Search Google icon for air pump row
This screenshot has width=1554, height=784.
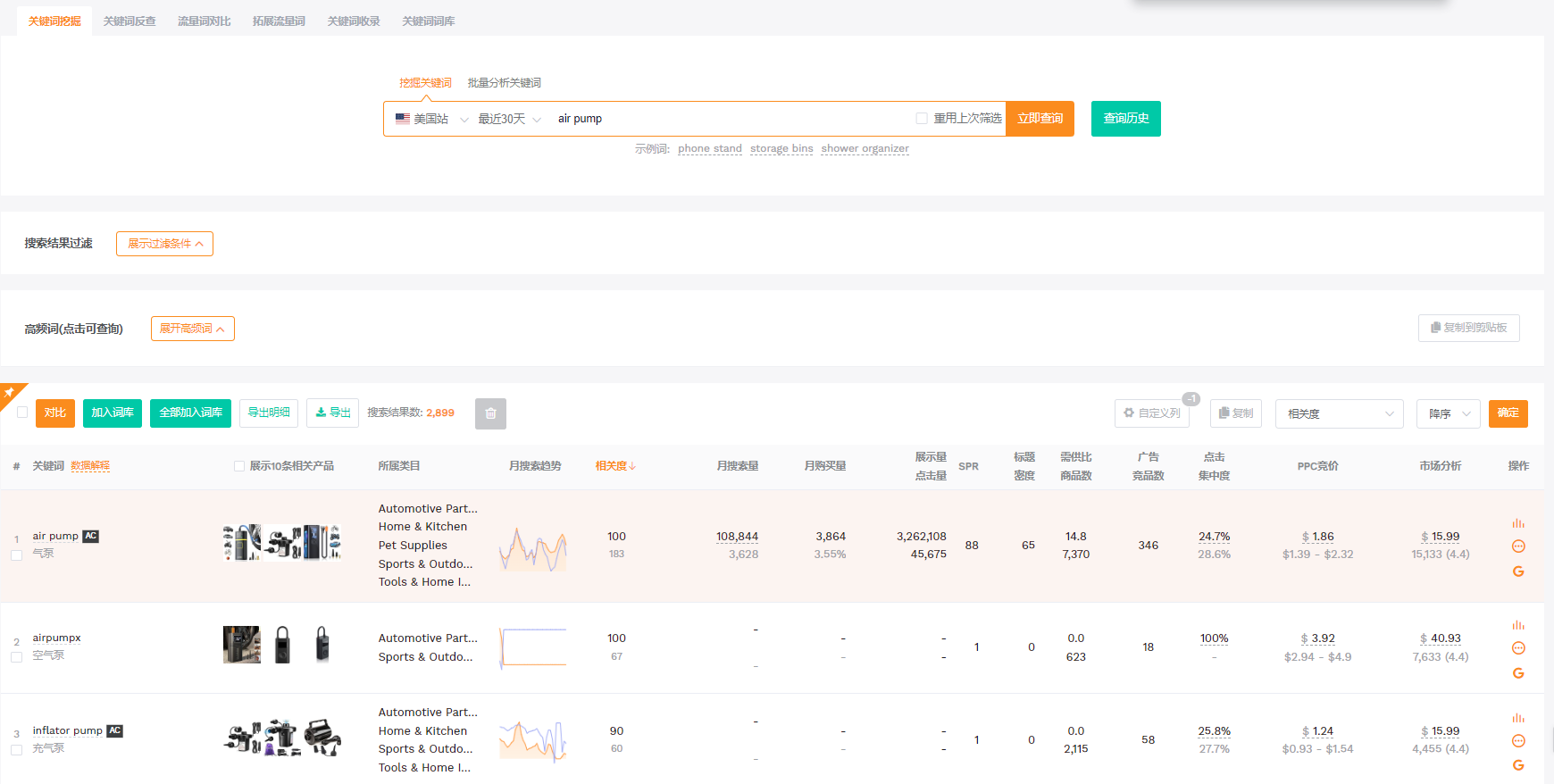pos(1518,571)
